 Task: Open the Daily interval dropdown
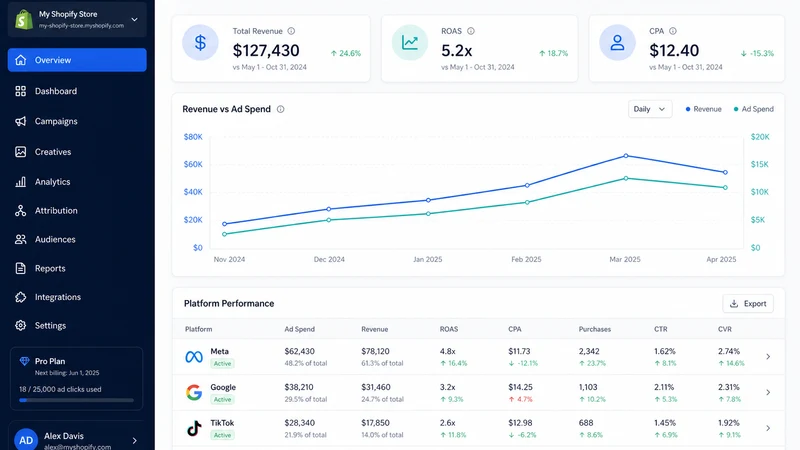[649, 109]
